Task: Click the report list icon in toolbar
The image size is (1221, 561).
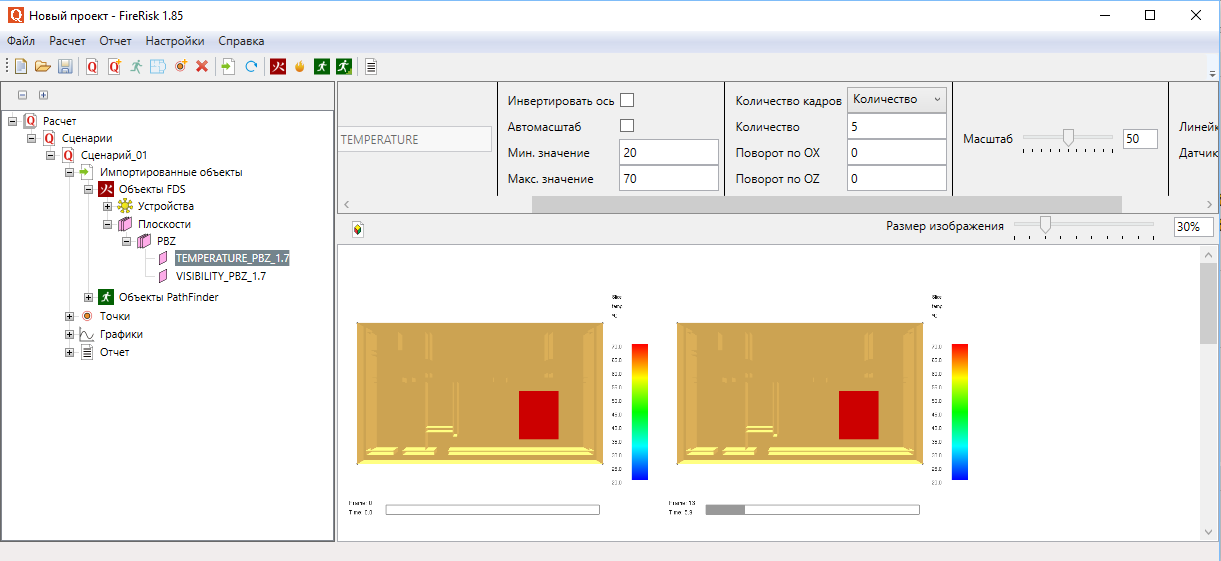Action: 371,67
